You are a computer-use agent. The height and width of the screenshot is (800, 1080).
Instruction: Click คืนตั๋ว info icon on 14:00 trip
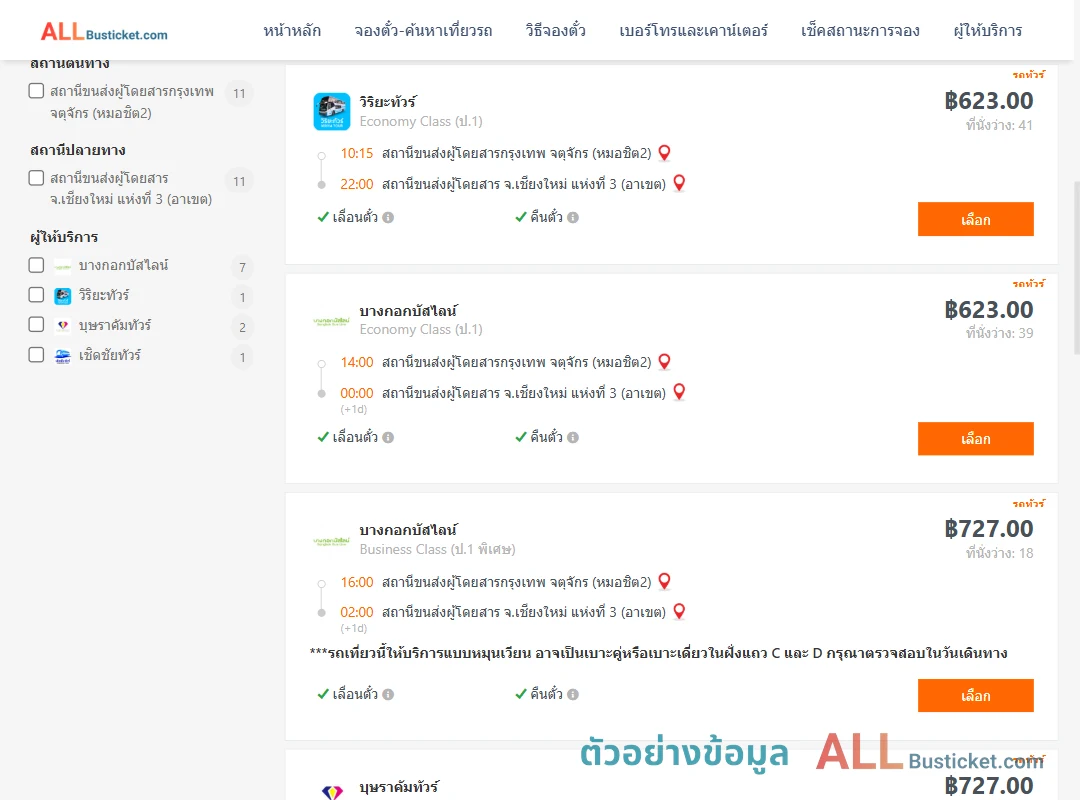click(573, 438)
